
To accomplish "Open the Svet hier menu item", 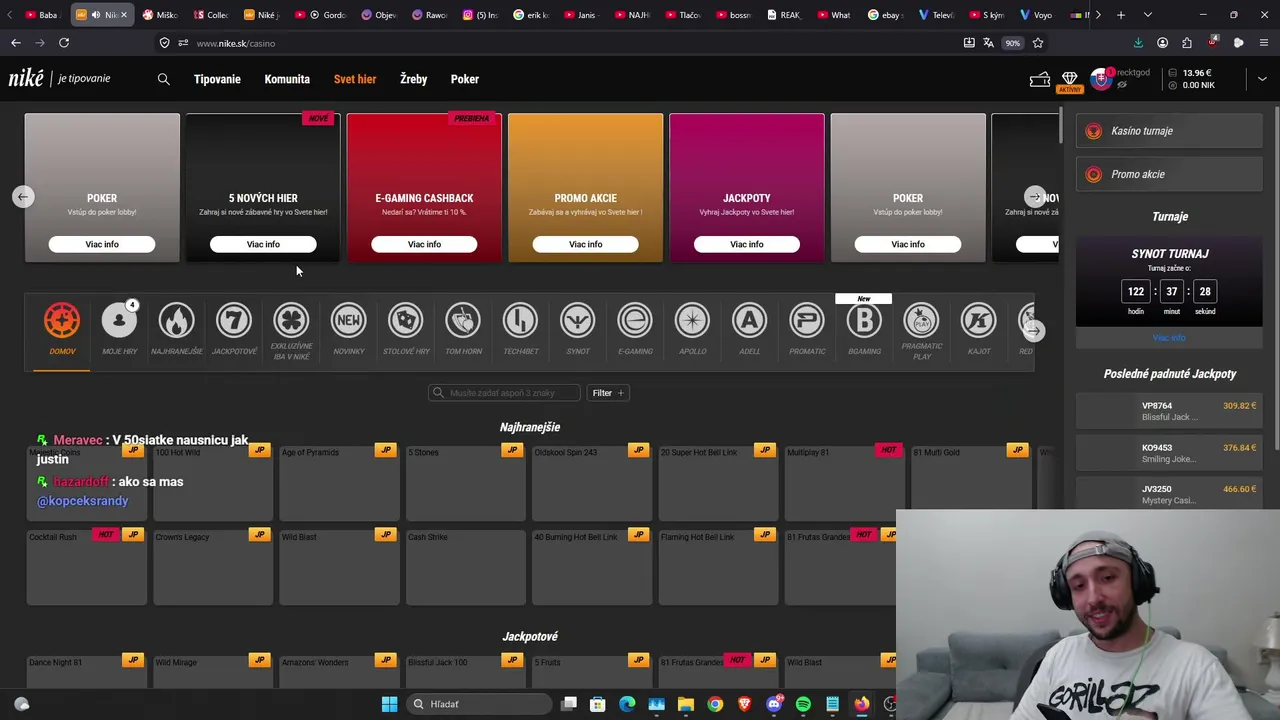I will click(355, 79).
